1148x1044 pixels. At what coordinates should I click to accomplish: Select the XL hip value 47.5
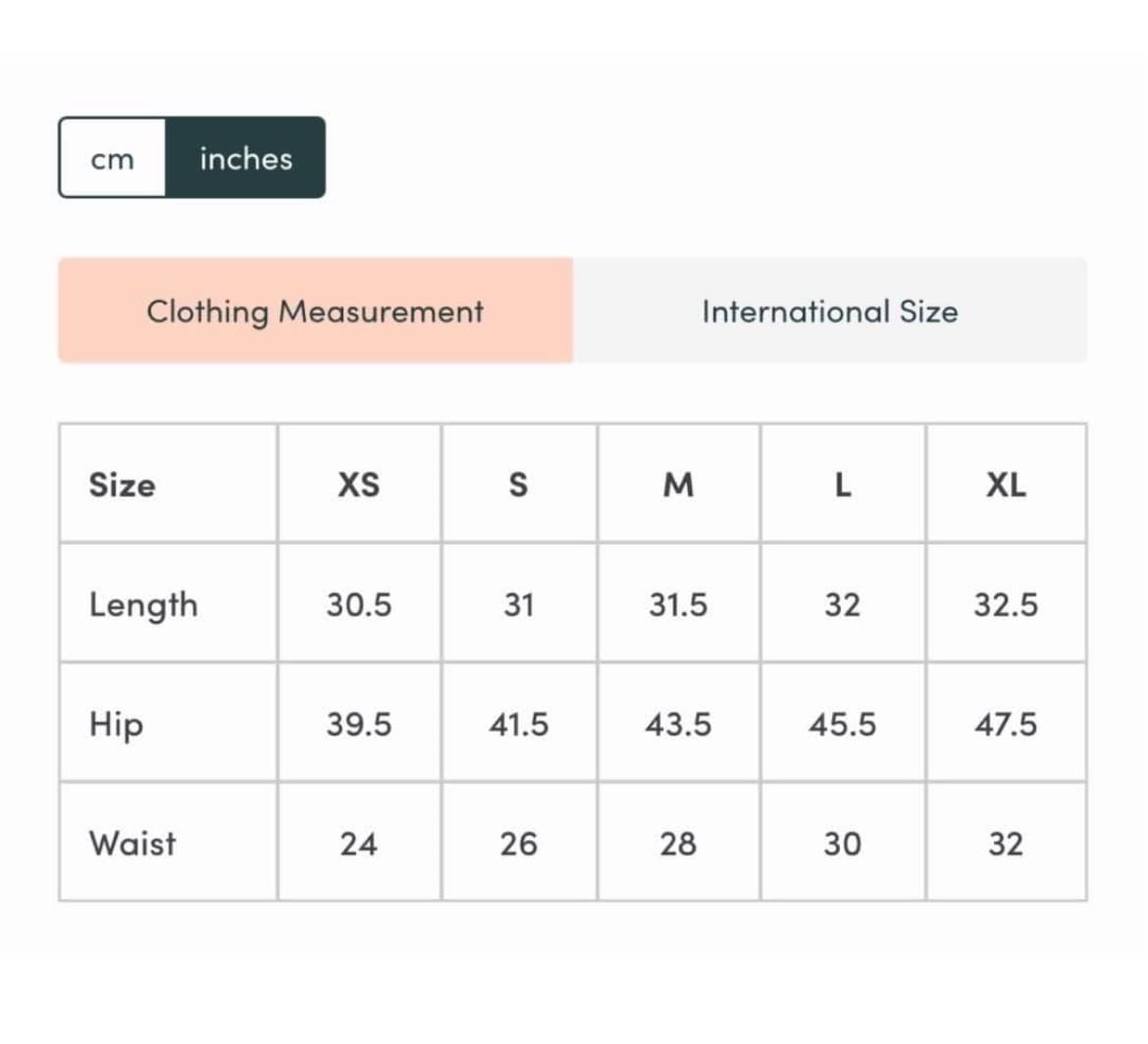(x=1006, y=725)
